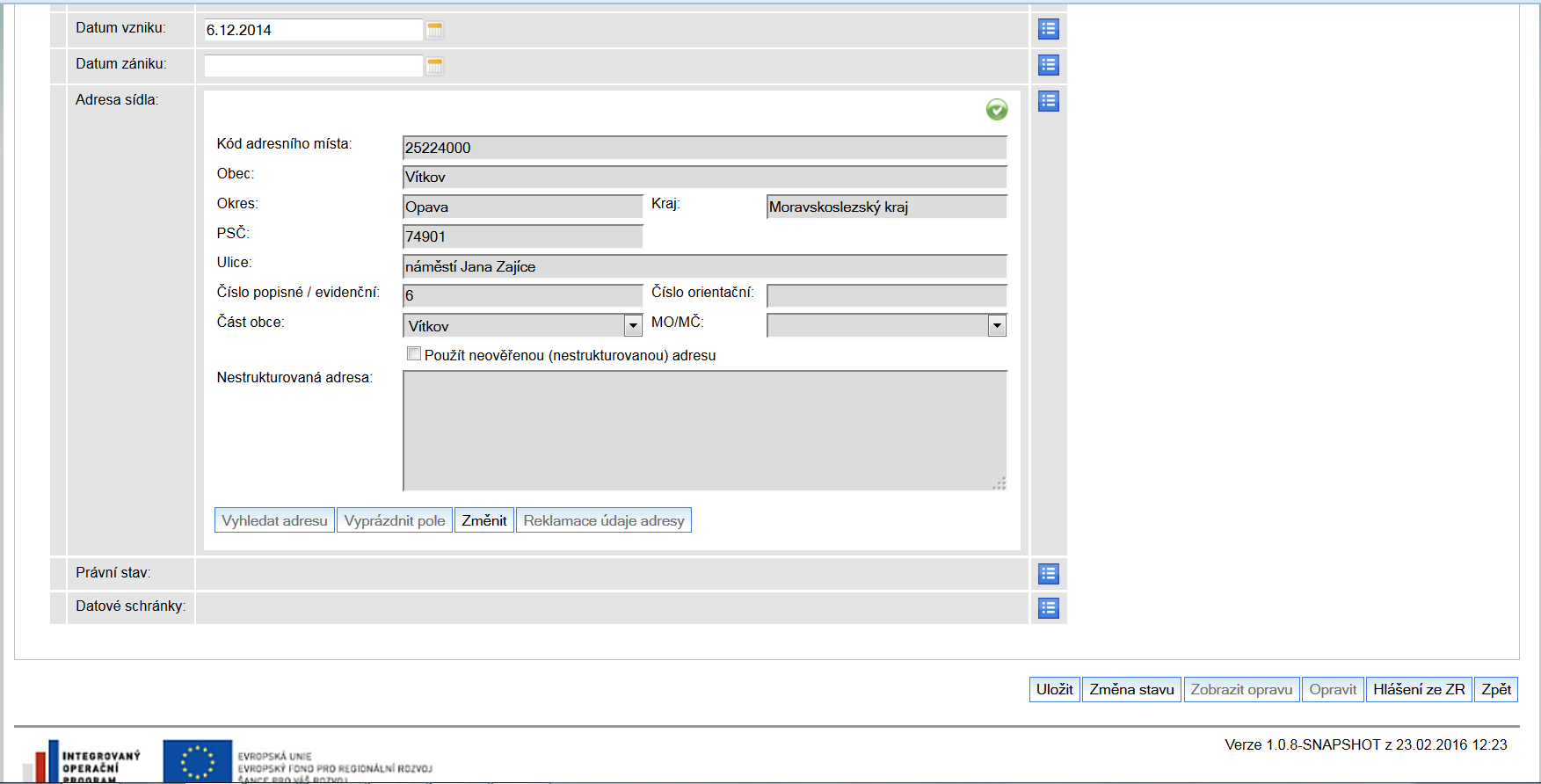Click the Vyhledat adresu button
Viewport: 1541px width, 784px height.
click(x=274, y=520)
